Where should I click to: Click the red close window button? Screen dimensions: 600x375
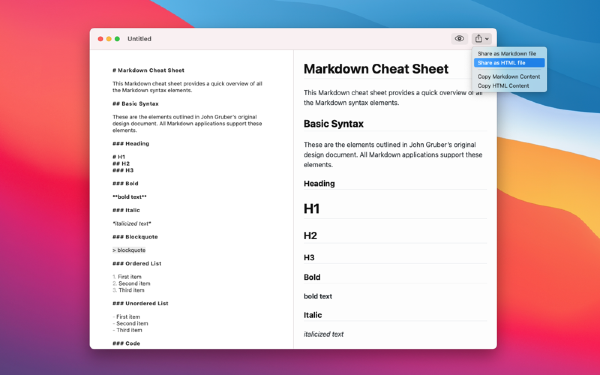point(100,39)
